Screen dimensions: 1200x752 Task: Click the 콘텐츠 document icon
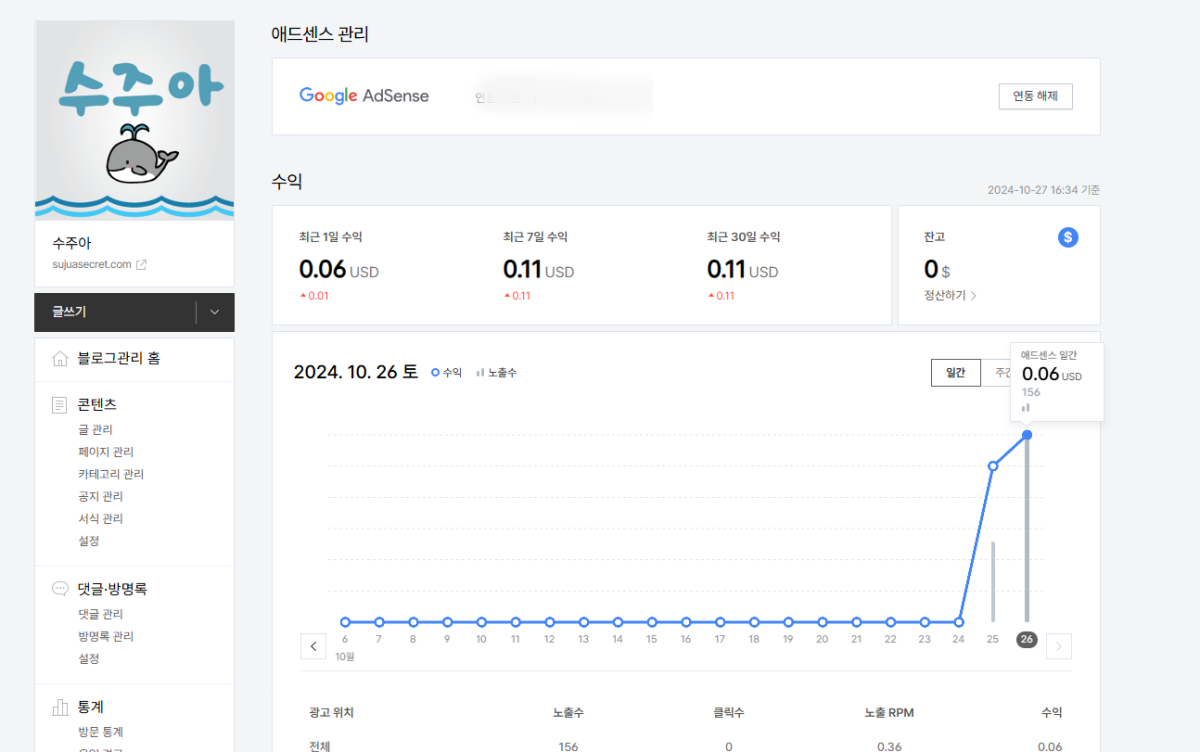coord(60,404)
